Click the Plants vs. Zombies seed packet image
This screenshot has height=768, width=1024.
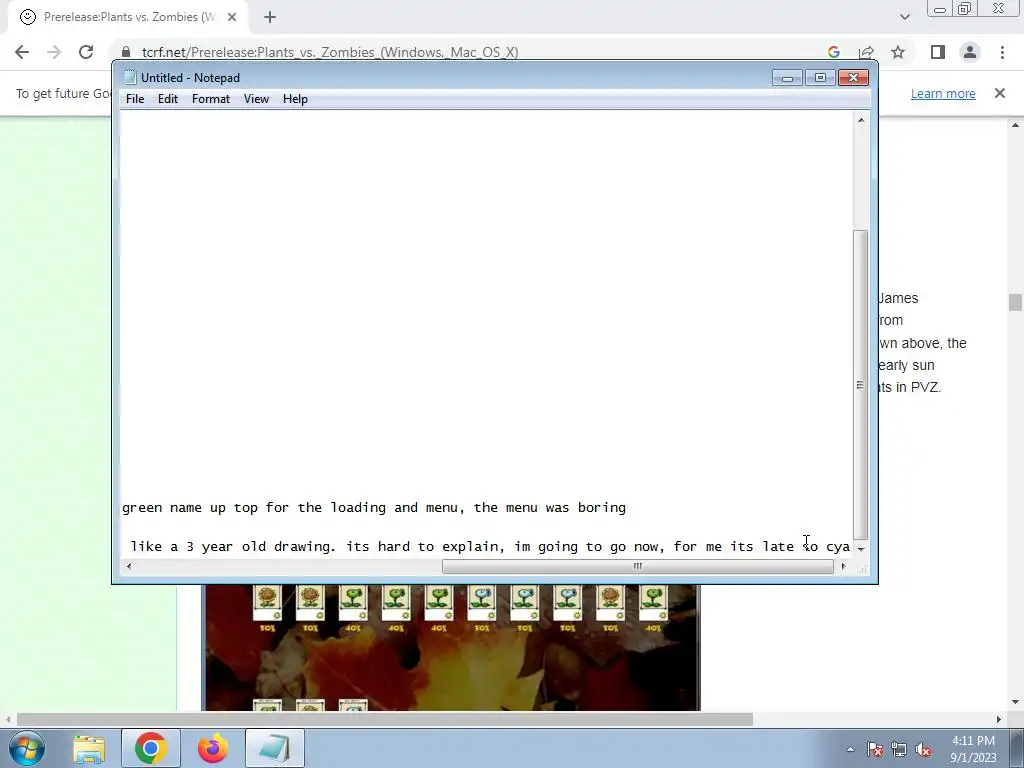coord(451,647)
